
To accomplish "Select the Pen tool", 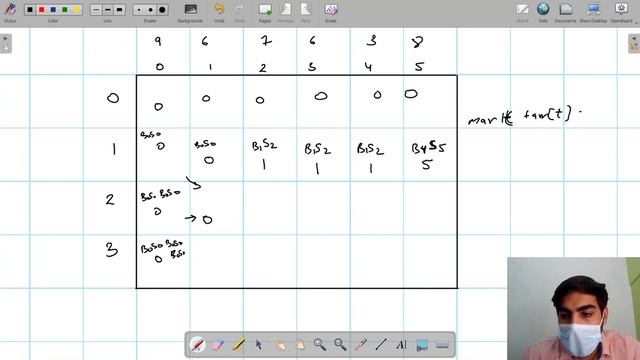I will pos(198,345).
